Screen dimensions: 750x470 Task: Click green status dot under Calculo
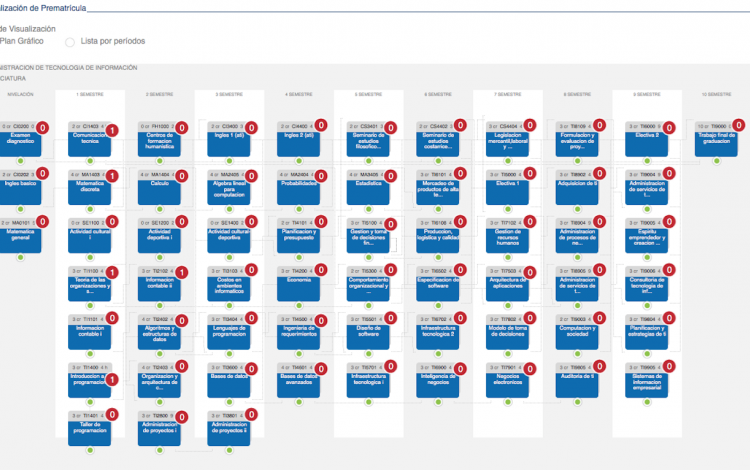click(x=159, y=209)
